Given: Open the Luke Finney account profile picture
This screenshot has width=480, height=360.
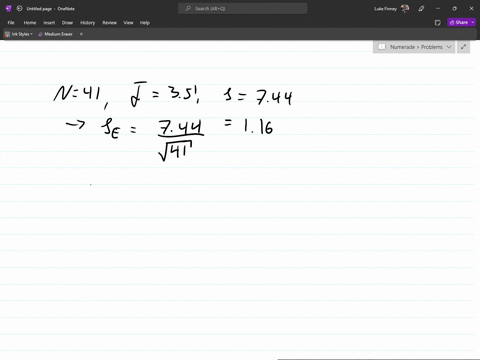Looking at the screenshot, I should click(405, 9).
